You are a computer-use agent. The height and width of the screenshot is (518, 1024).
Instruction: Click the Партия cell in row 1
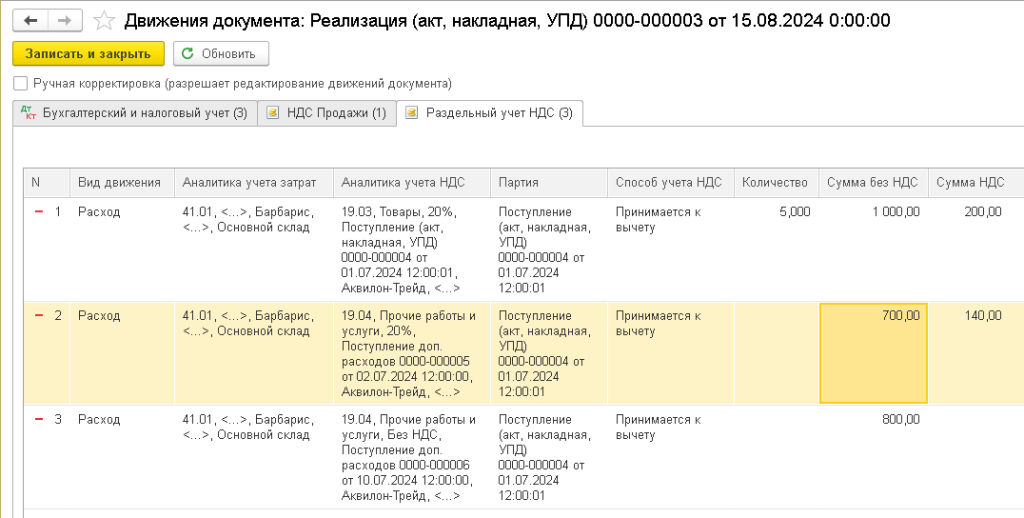549,250
